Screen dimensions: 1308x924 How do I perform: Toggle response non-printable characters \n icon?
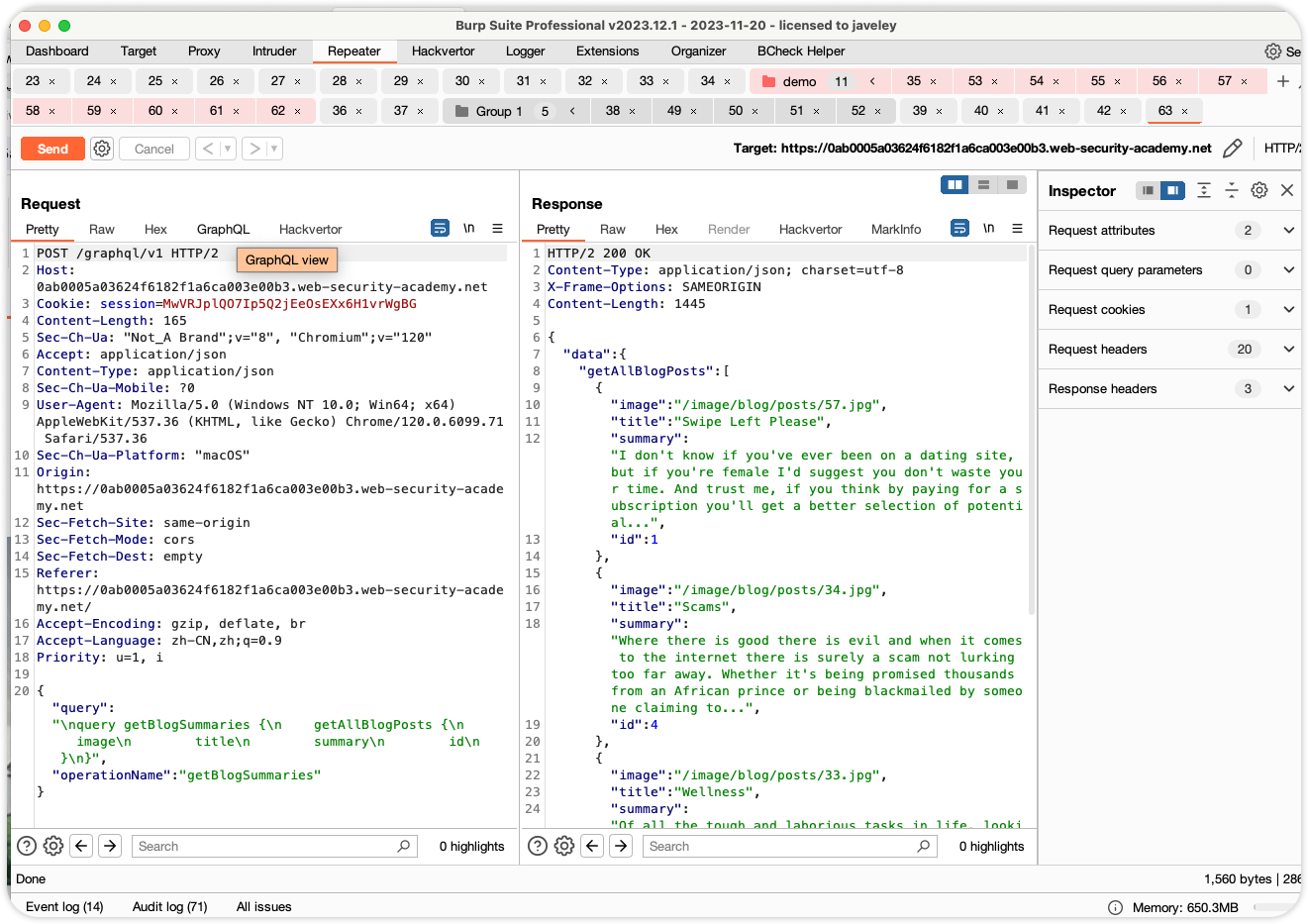coord(988,228)
